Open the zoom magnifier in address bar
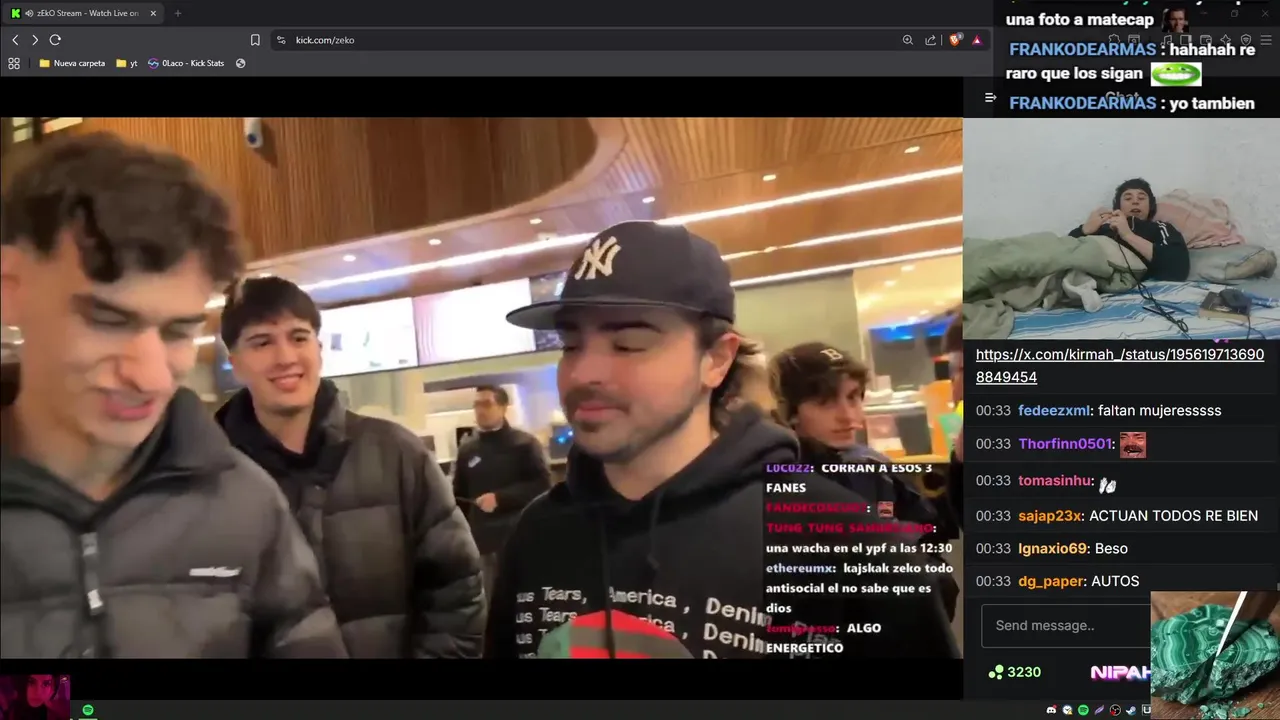Image resolution: width=1280 pixels, height=720 pixels. click(x=908, y=40)
